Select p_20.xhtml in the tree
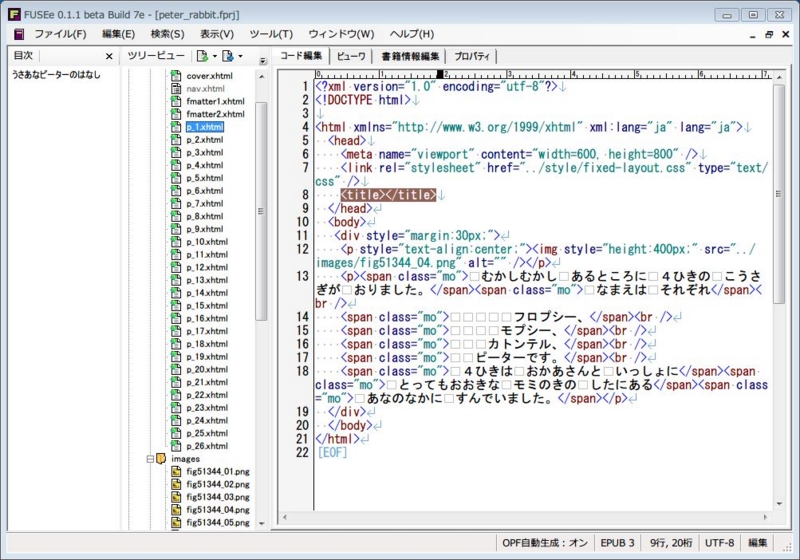This screenshot has width=800, height=560. (x=207, y=369)
